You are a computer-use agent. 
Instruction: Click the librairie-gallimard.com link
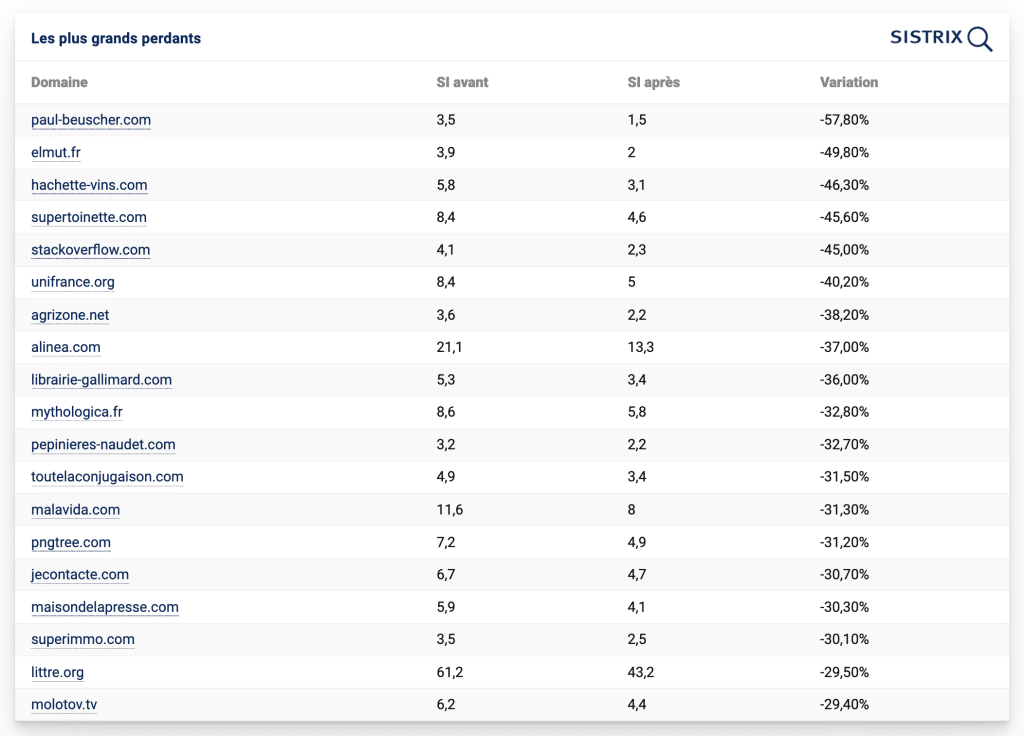(x=101, y=380)
